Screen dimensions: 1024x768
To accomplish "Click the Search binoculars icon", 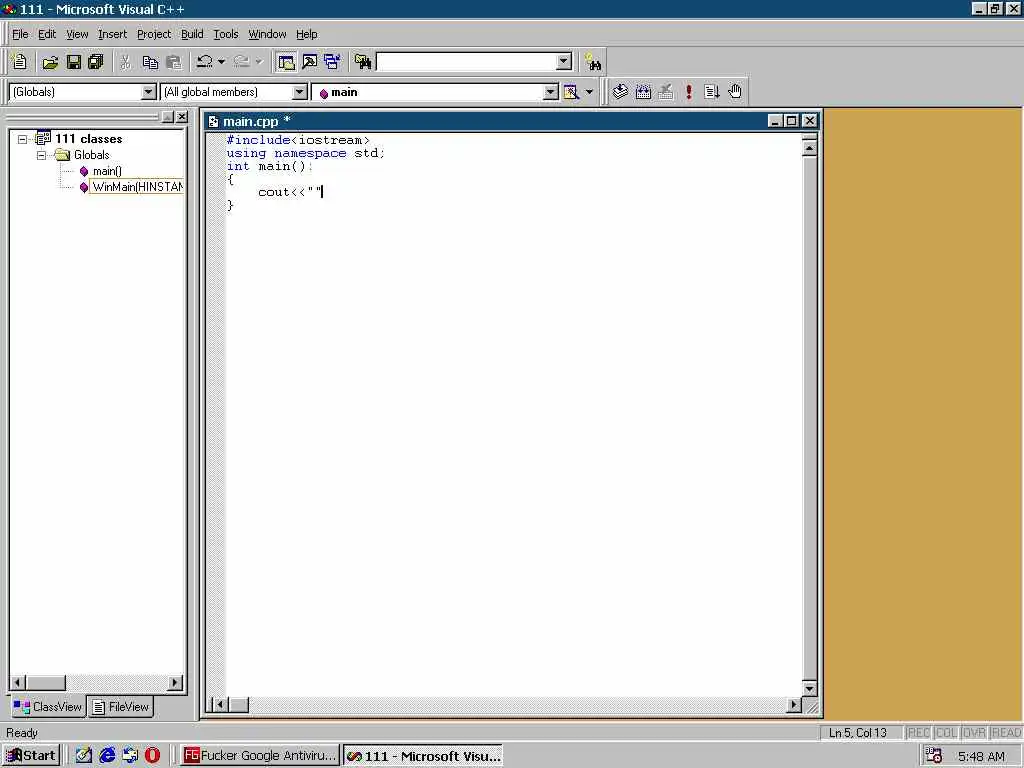I will click(593, 62).
